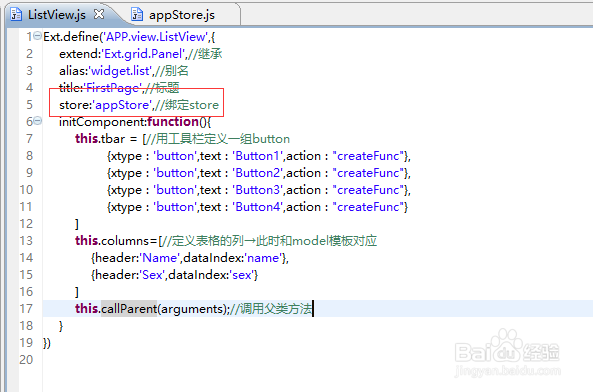The image size is (593, 392).
Task: Click "createFunc" action on line 11
Action: 368,207
